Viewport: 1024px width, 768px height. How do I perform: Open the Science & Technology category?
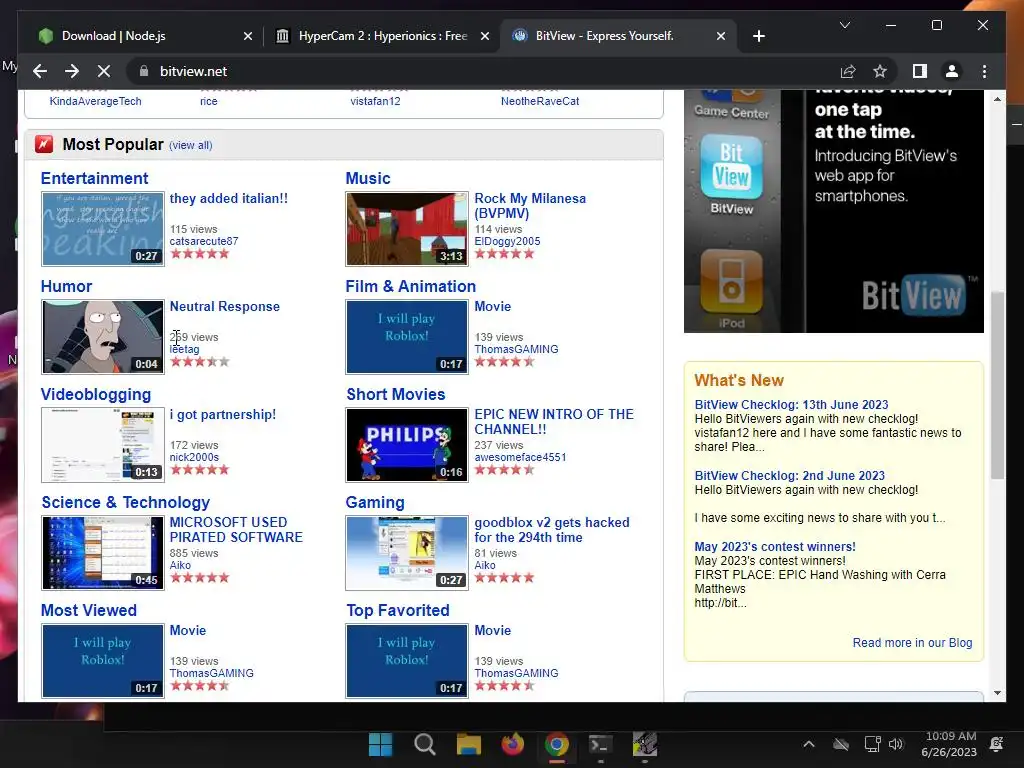125,502
